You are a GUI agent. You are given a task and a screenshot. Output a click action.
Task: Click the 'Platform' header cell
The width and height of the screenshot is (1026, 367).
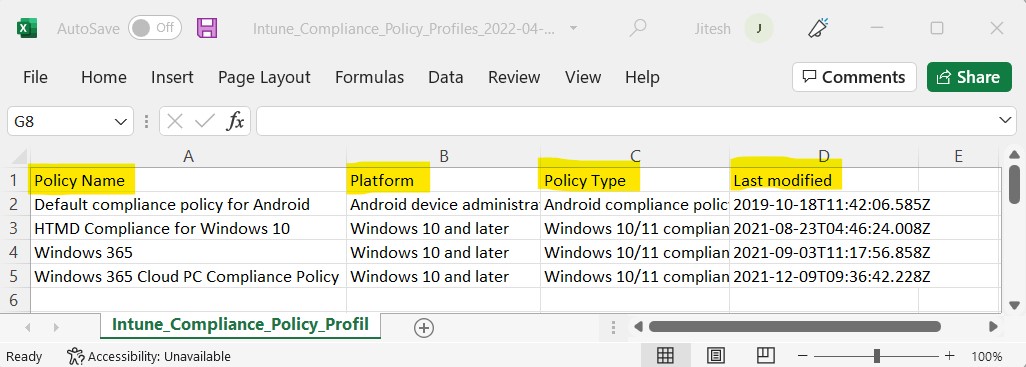coord(444,181)
